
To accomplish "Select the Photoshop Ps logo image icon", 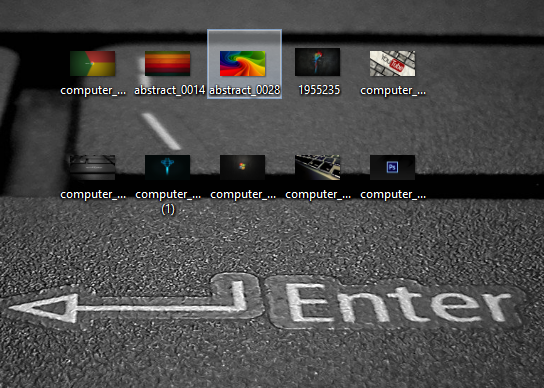I will (x=392, y=168).
